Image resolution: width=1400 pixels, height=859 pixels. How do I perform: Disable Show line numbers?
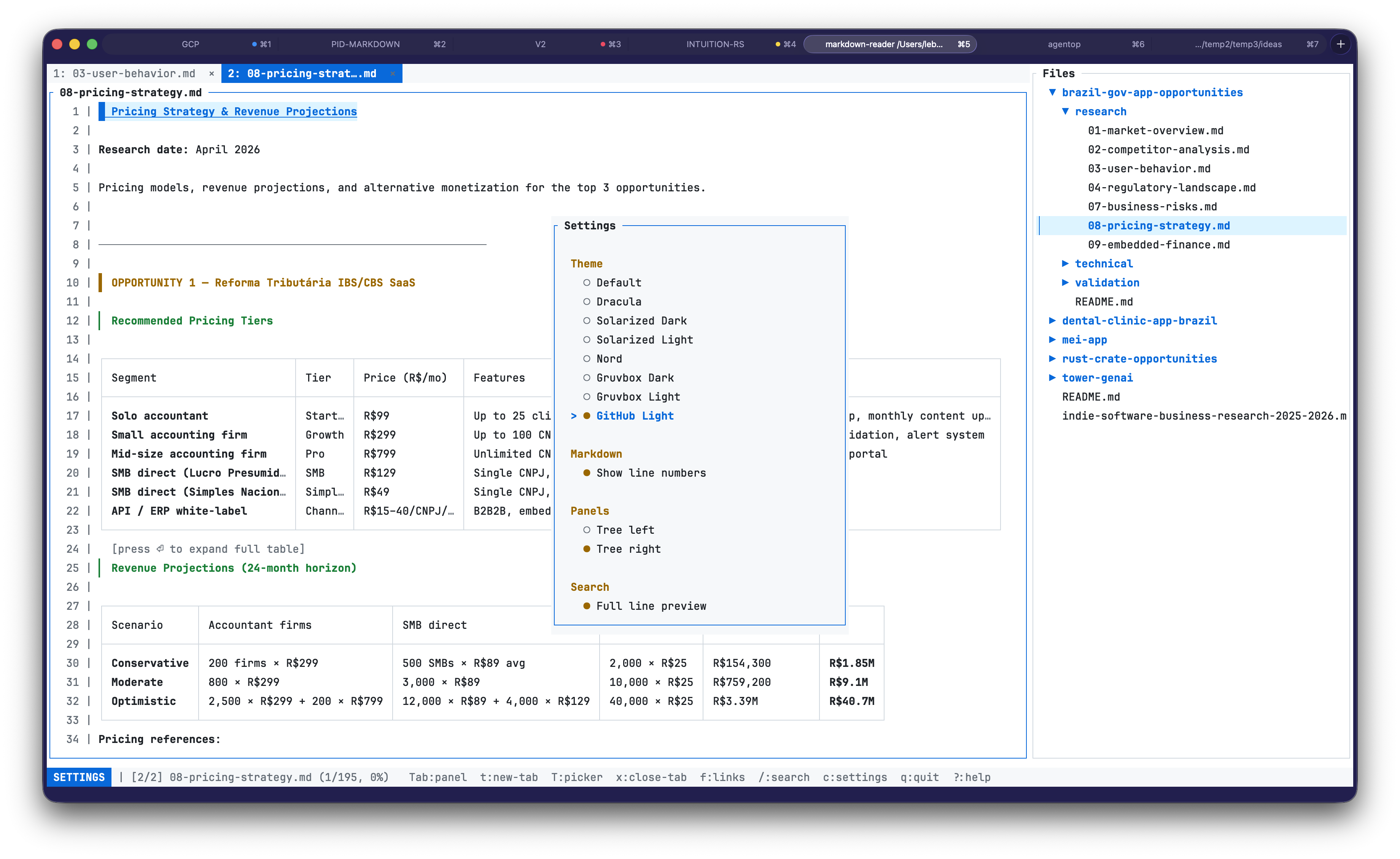[651, 472]
